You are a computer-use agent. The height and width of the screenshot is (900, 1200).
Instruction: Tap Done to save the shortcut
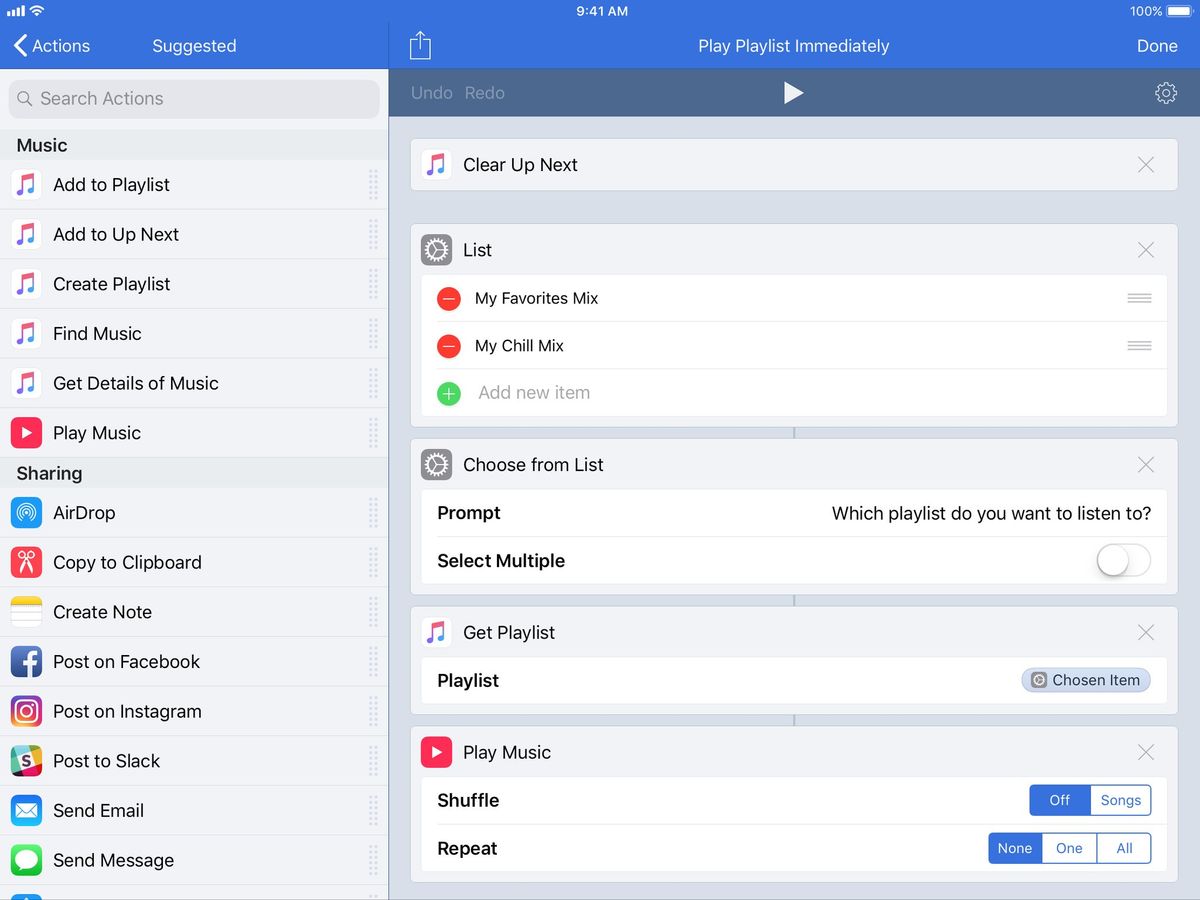click(x=1157, y=45)
